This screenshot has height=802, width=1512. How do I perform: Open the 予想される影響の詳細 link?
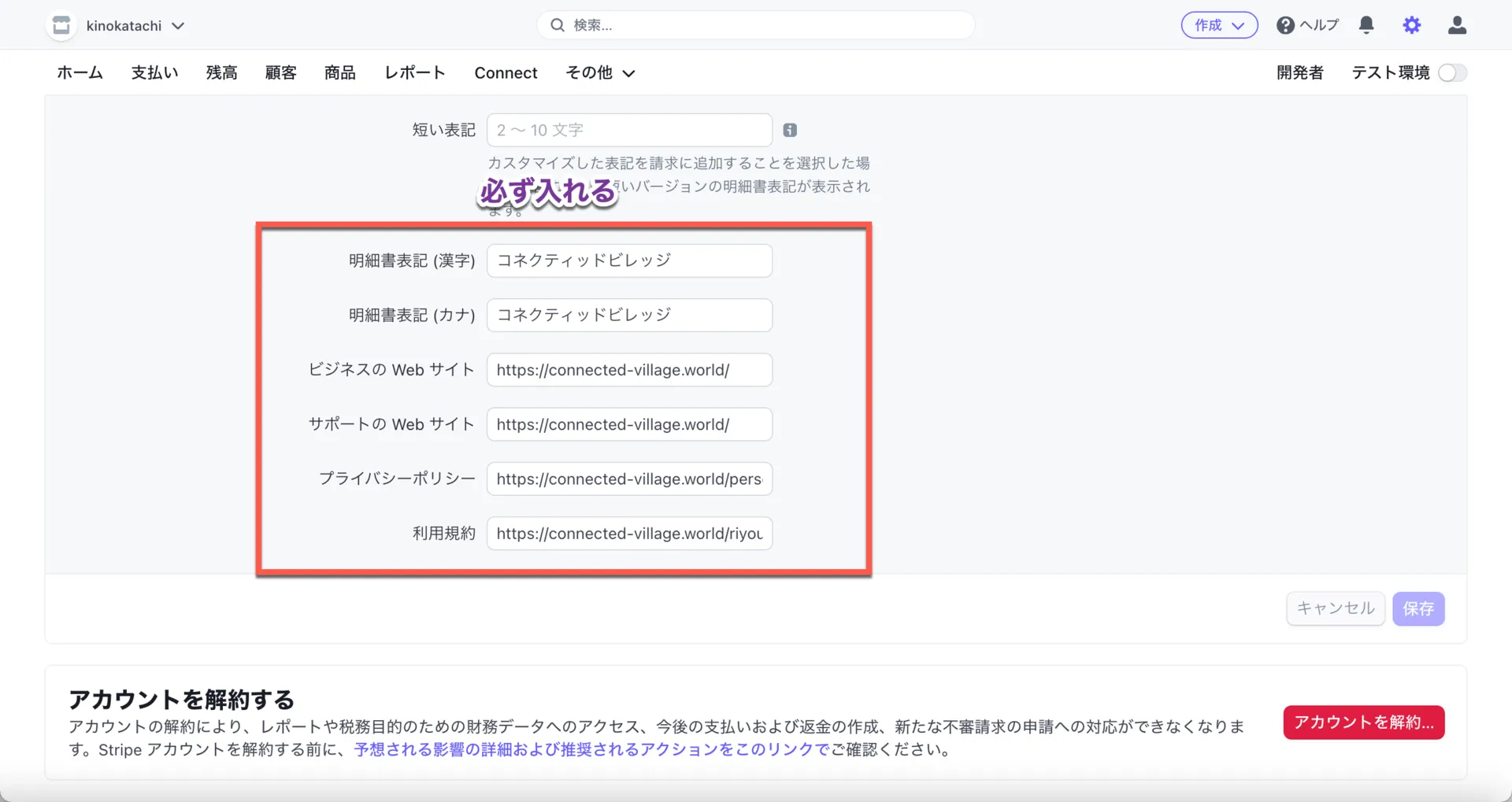[x=591, y=749]
